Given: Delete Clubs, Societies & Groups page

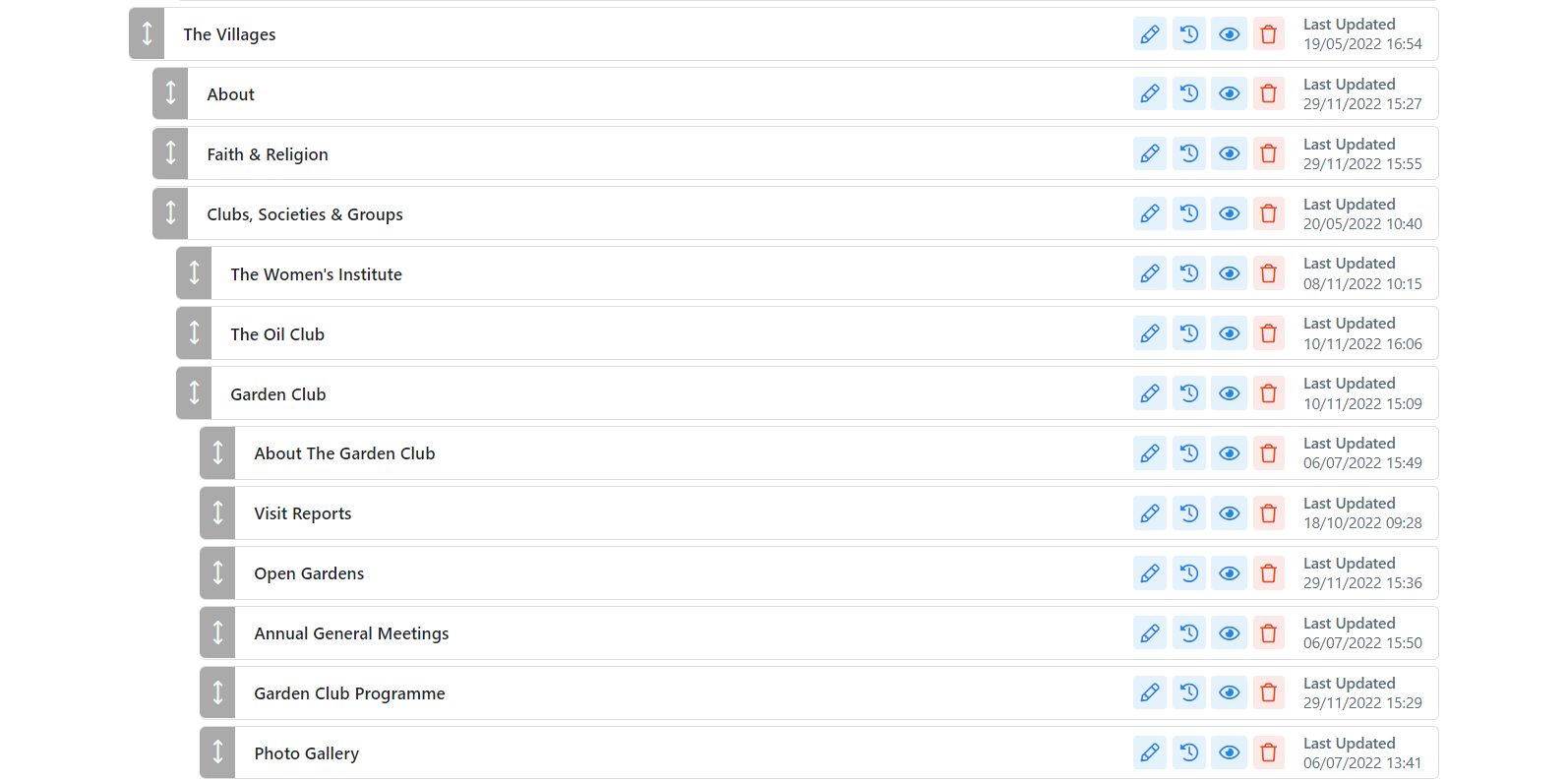Looking at the screenshot, I should [1269, 214].
